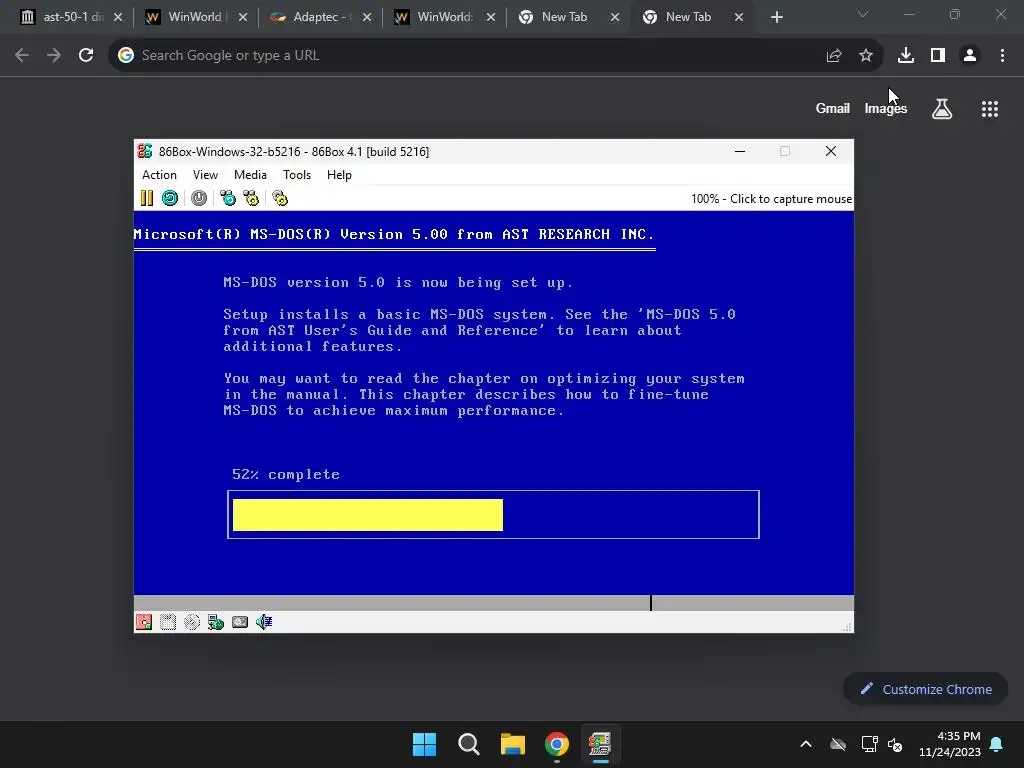Open the View menu in 86Box
1024x768 pixels.
[205, 174]
